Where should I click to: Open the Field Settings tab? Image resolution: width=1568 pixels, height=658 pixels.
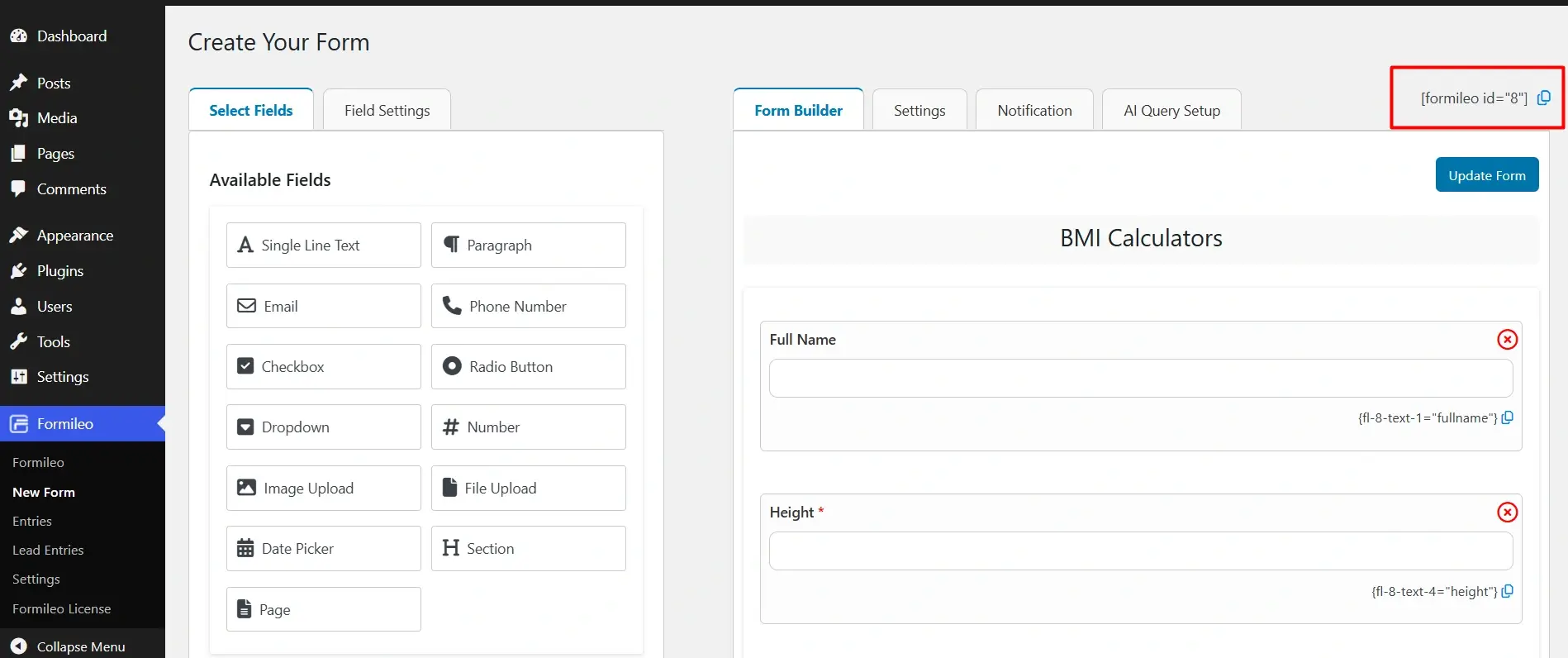point(387,111)
